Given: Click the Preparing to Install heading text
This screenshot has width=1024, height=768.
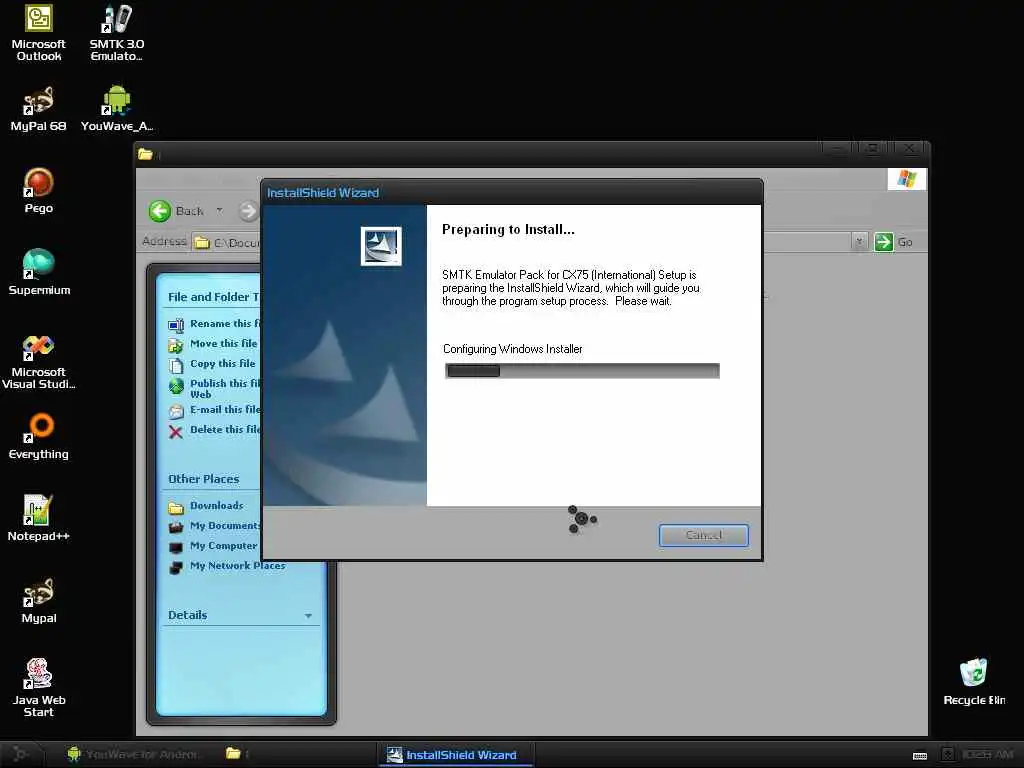Looking at the screenshot, I should click(508, 229).
